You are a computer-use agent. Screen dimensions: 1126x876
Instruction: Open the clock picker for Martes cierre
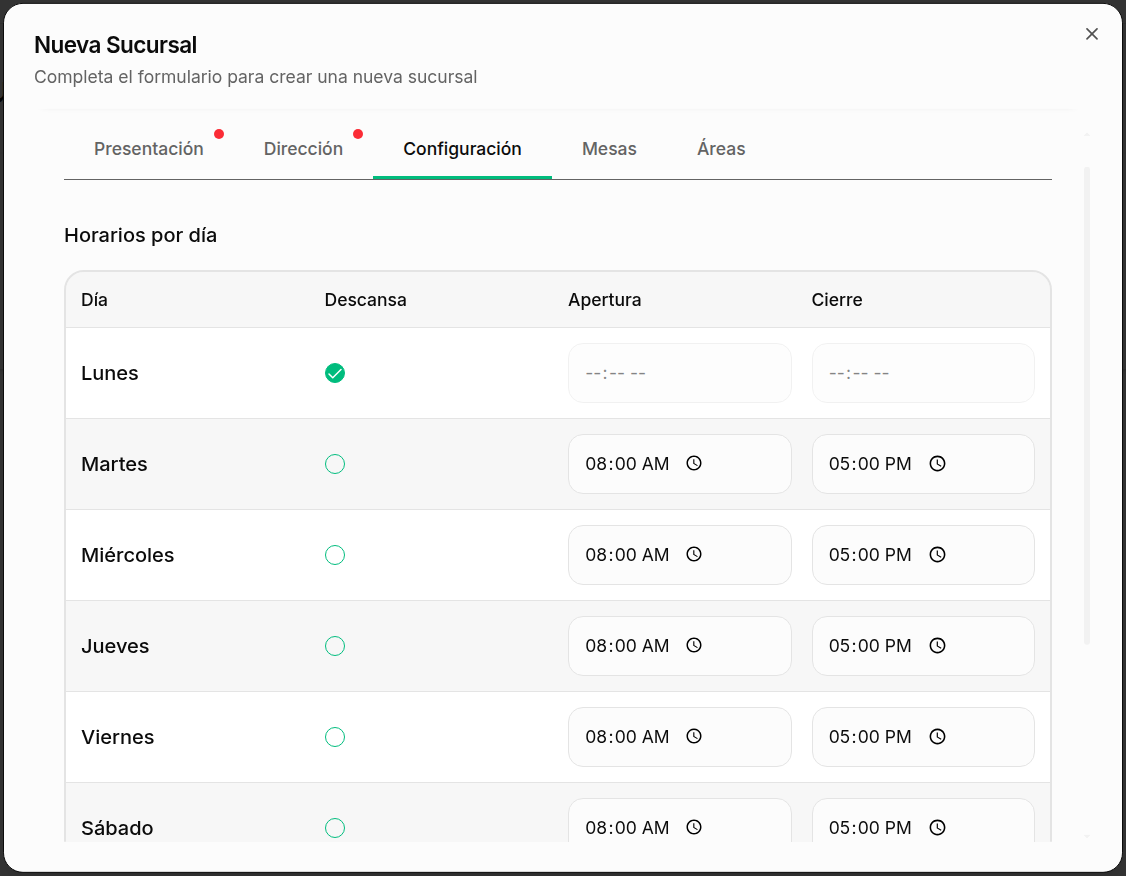tap(937, 463)
